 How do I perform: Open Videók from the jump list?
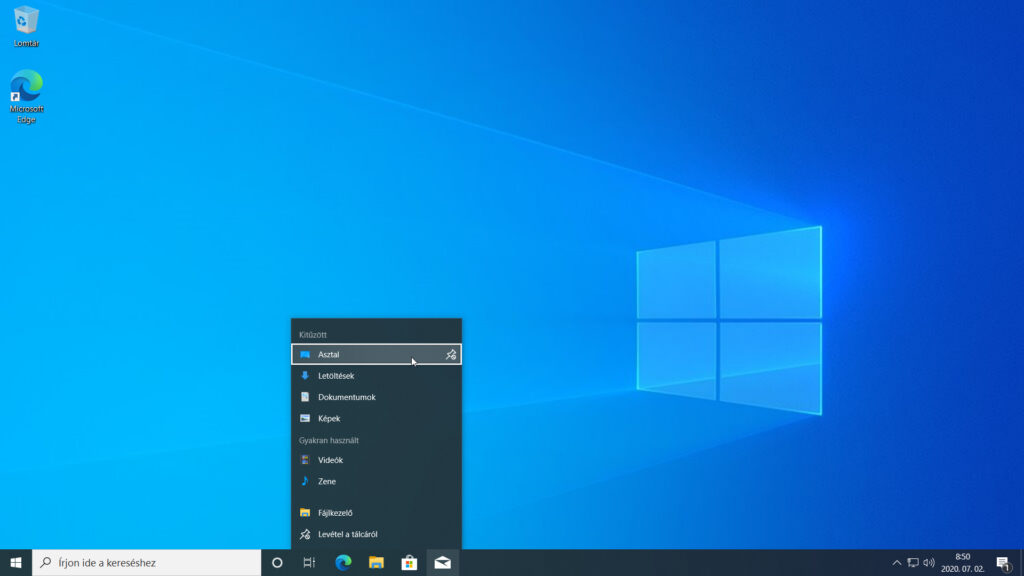(x=376, y=460)
